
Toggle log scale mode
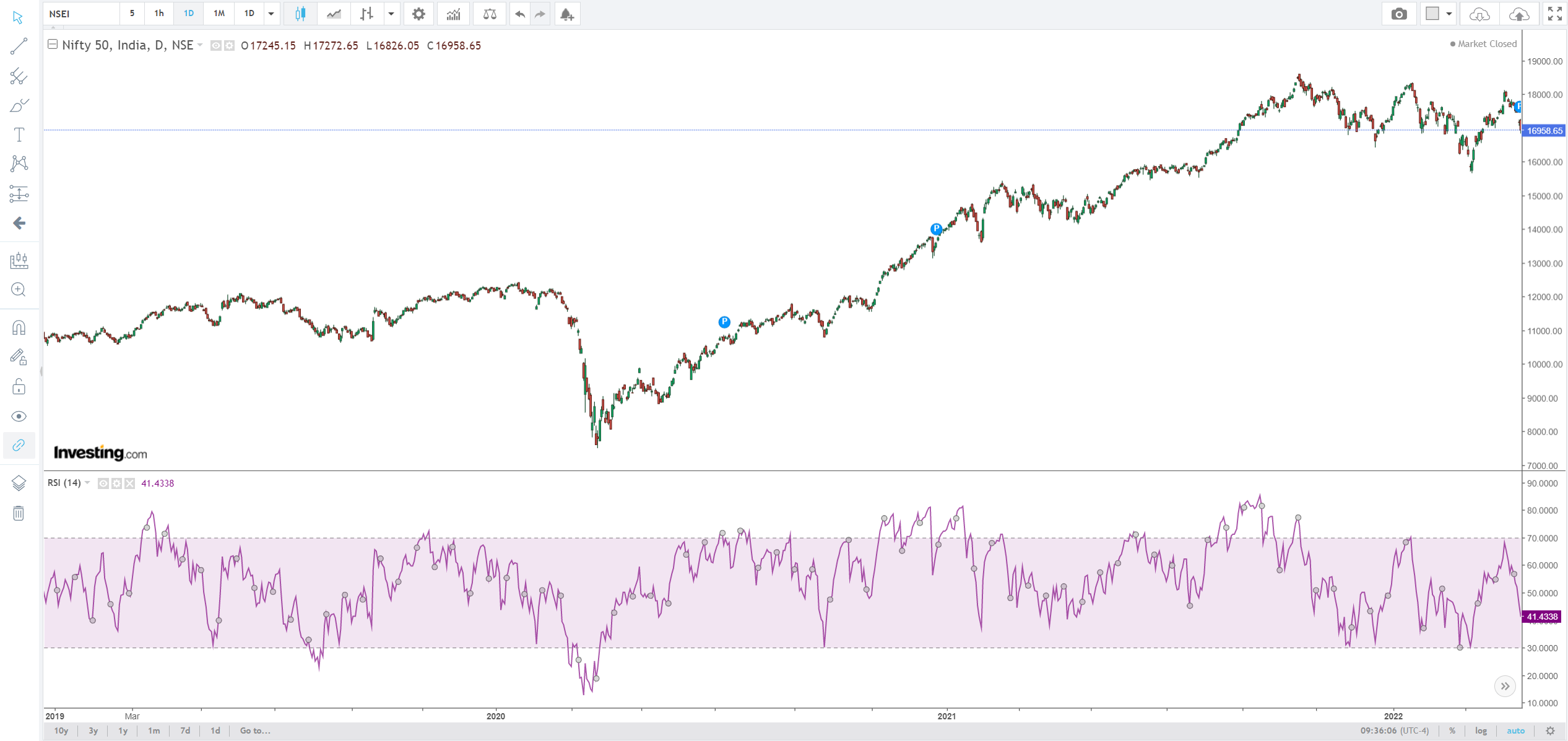[x=1481, y=731]
